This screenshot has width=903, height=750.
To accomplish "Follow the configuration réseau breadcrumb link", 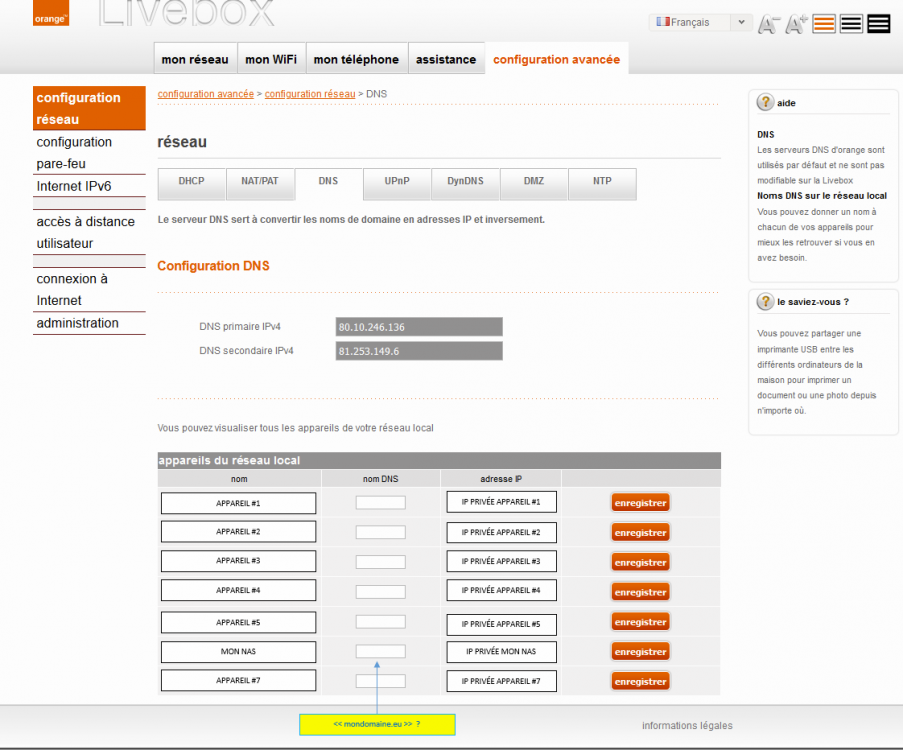I will (x=310, y=93).
